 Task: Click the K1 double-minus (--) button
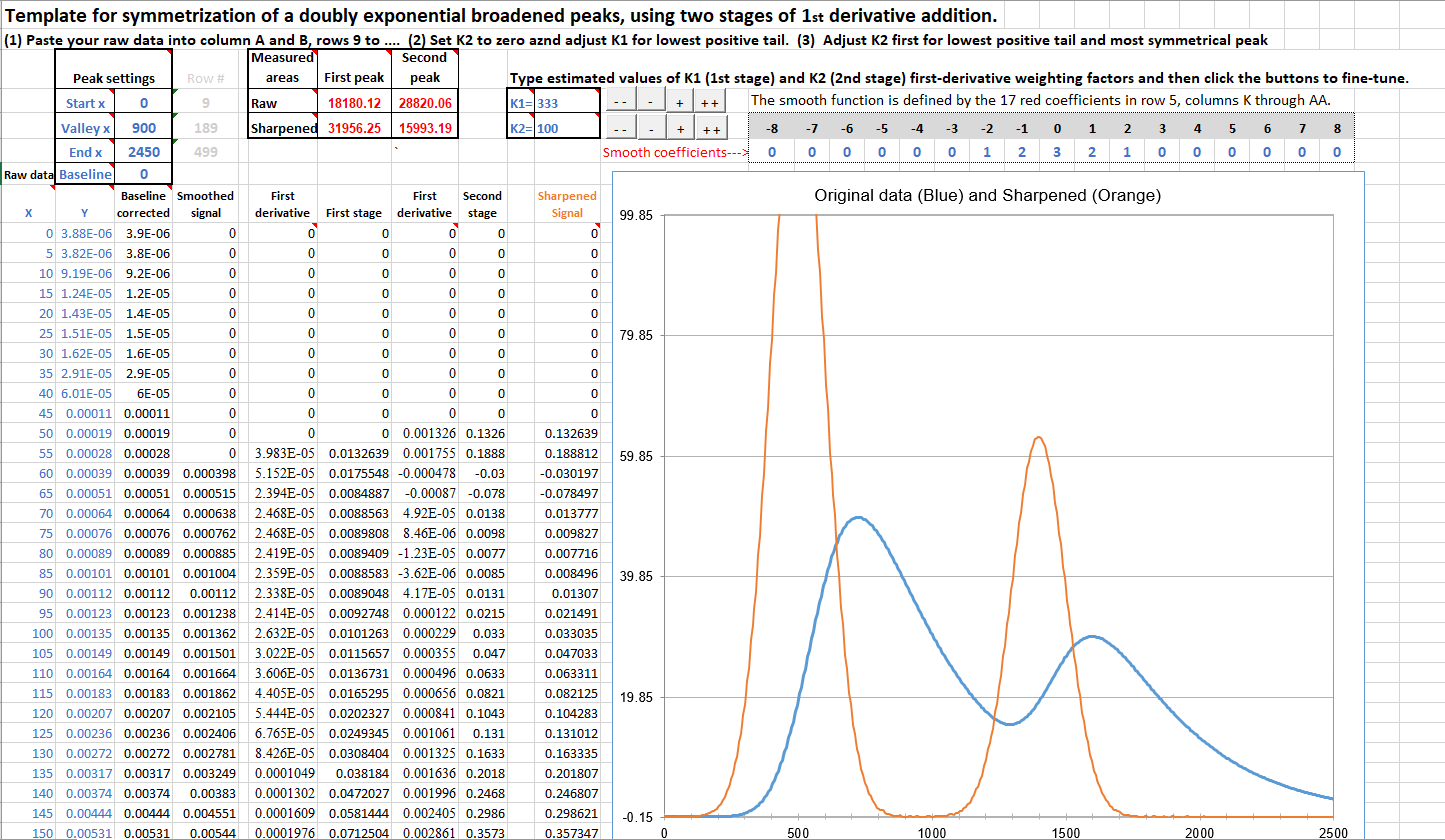point(620,104)
